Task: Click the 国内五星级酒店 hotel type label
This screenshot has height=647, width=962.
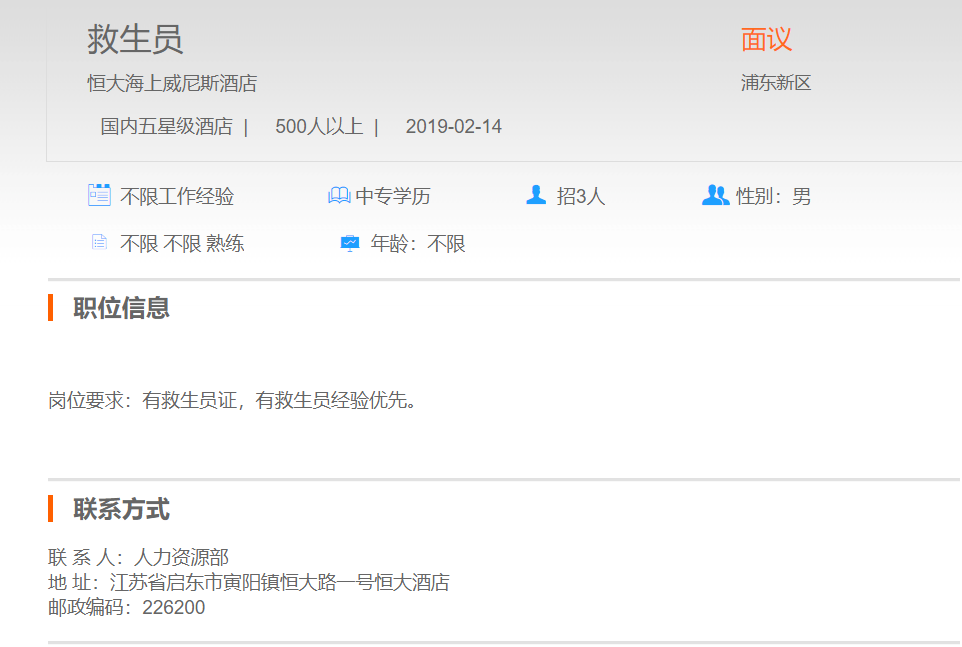Action: pyautogui.click(x=166, y=127)
